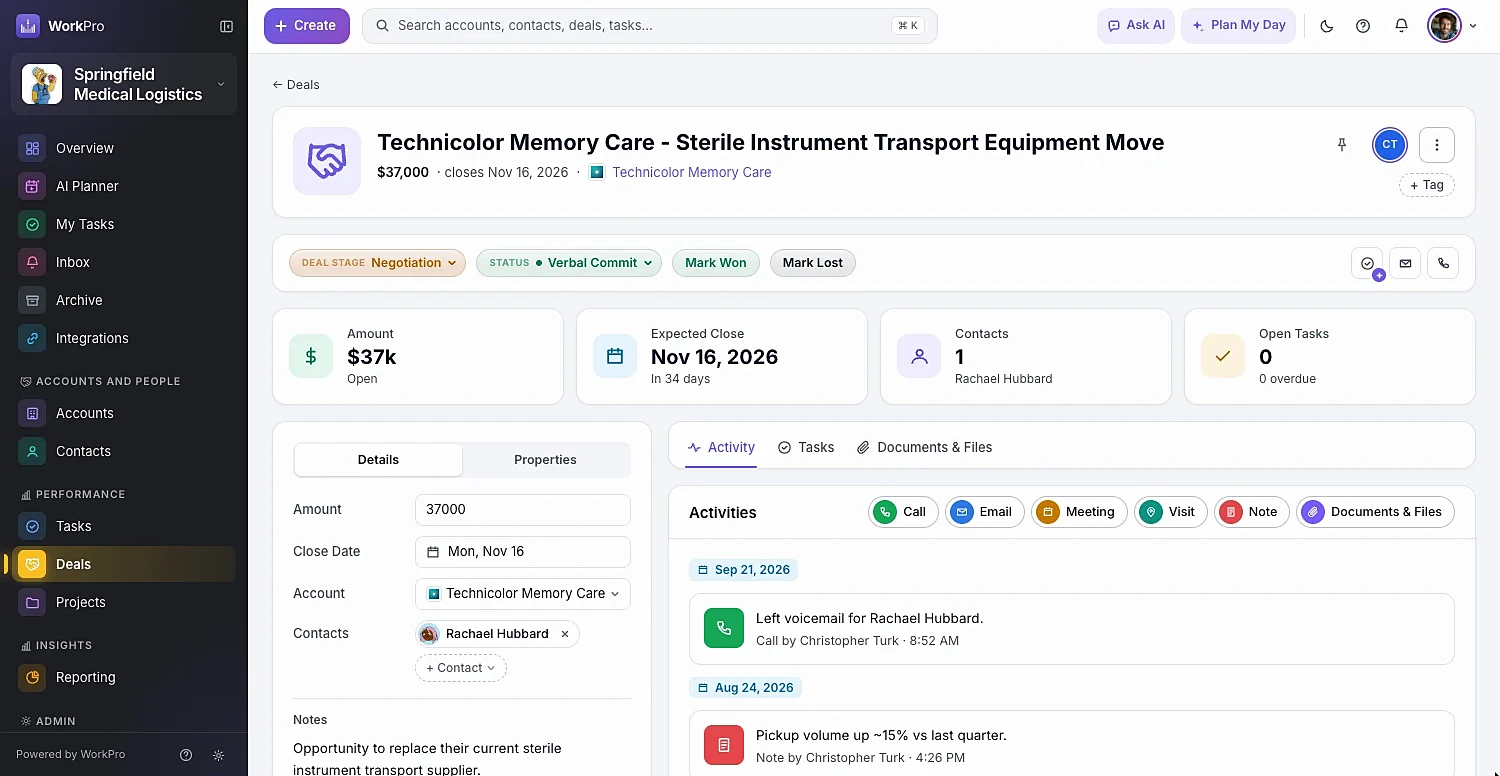
Task: Open the three-dot deal options menu
Action: (1437, 145)
